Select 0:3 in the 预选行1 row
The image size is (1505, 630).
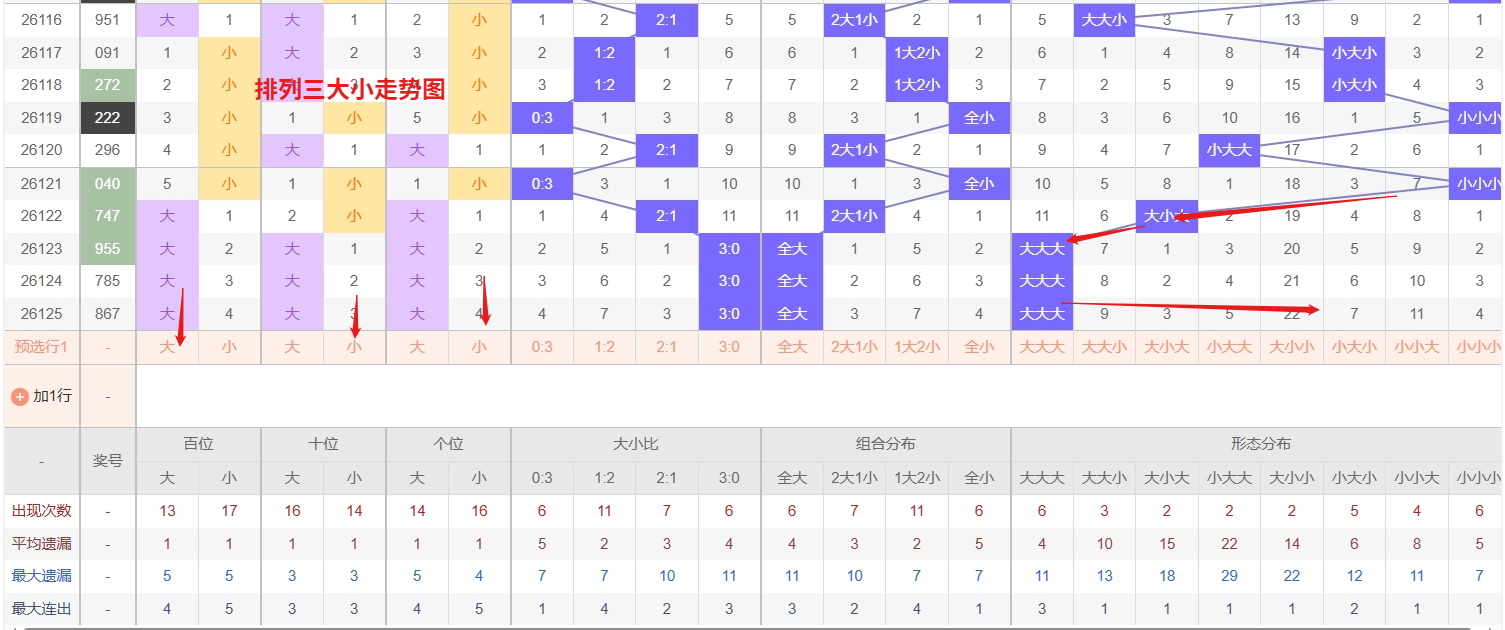point(542,347)
